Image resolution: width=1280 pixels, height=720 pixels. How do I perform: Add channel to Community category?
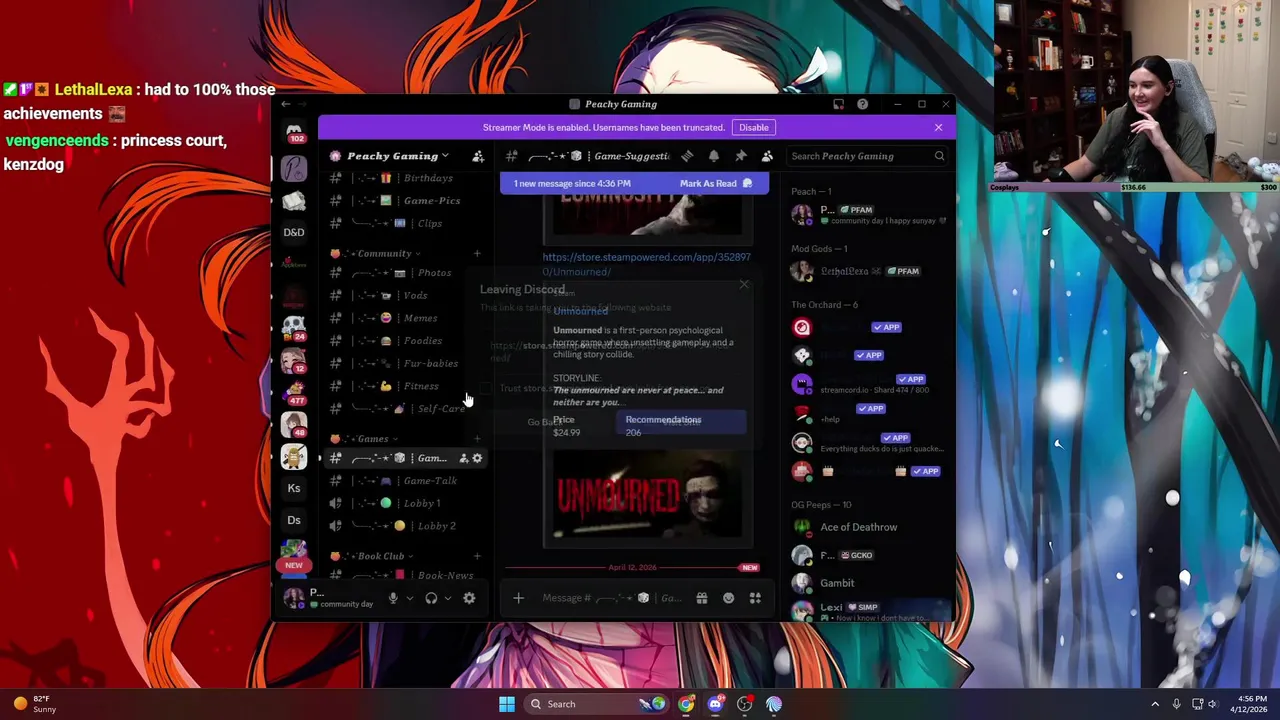pos(477,254)
